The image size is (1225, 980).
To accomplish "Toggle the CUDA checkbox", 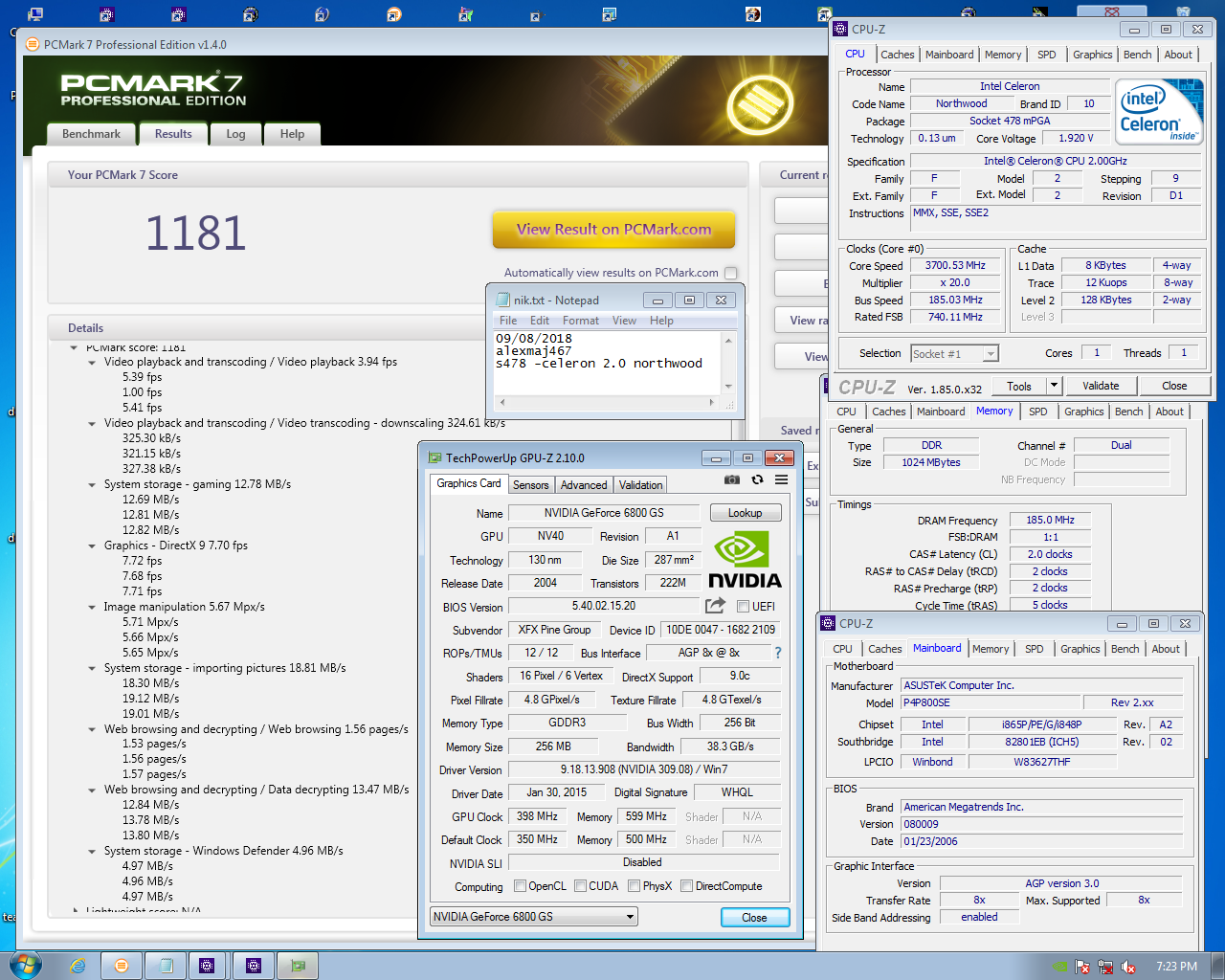I will pyautogui.click(x=580, y=886).
